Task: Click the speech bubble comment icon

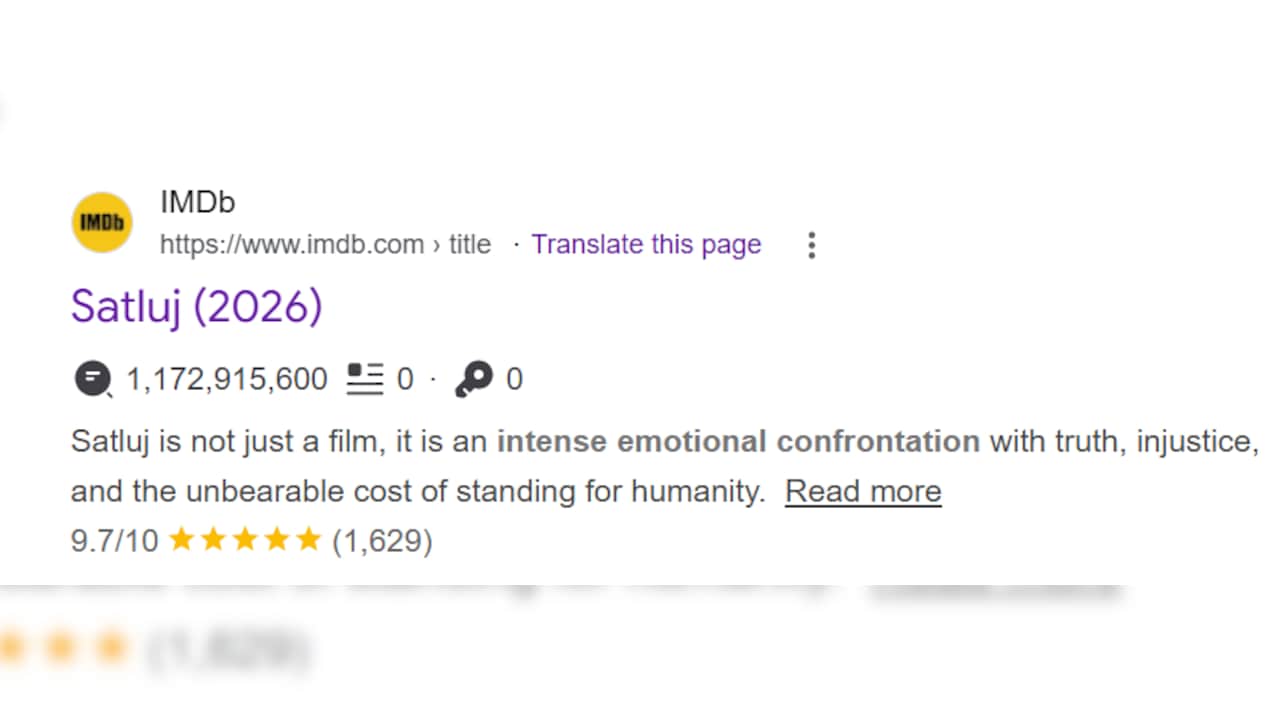Action: pyautogui.click(x=93, y=380)
